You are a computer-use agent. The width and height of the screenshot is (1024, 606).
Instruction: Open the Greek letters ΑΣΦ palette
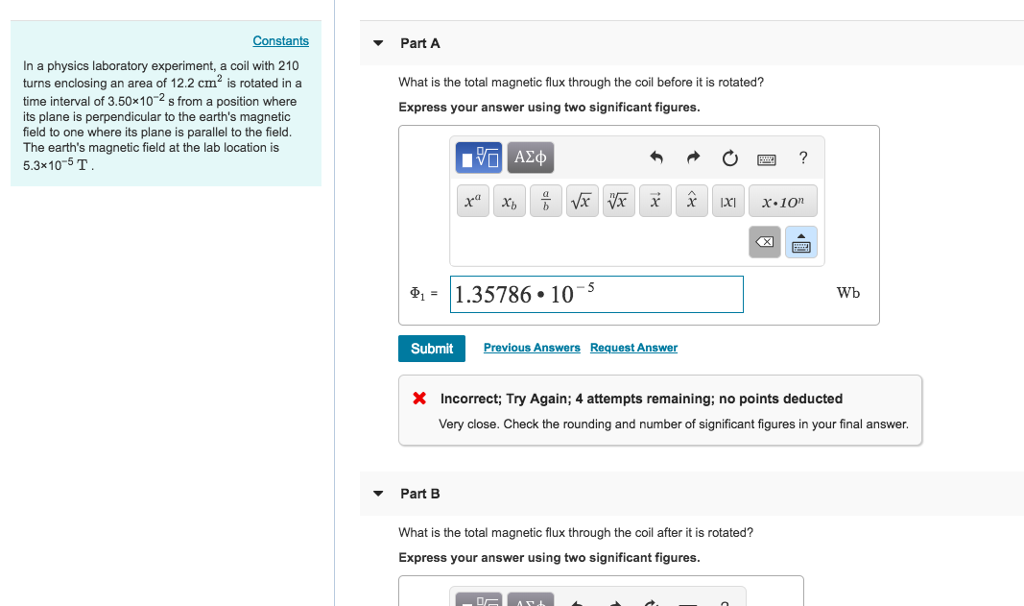[531, 157]
